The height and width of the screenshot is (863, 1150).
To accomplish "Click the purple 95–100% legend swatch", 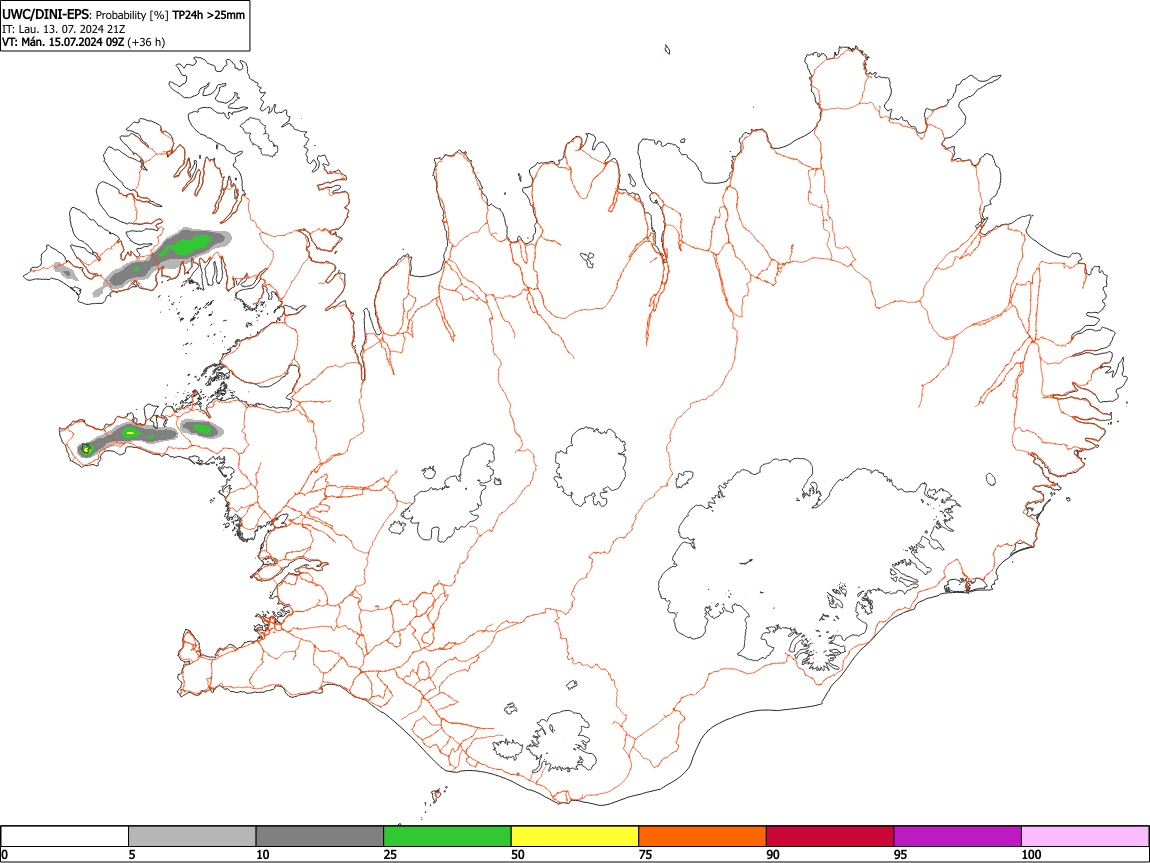I will point(958,837).
